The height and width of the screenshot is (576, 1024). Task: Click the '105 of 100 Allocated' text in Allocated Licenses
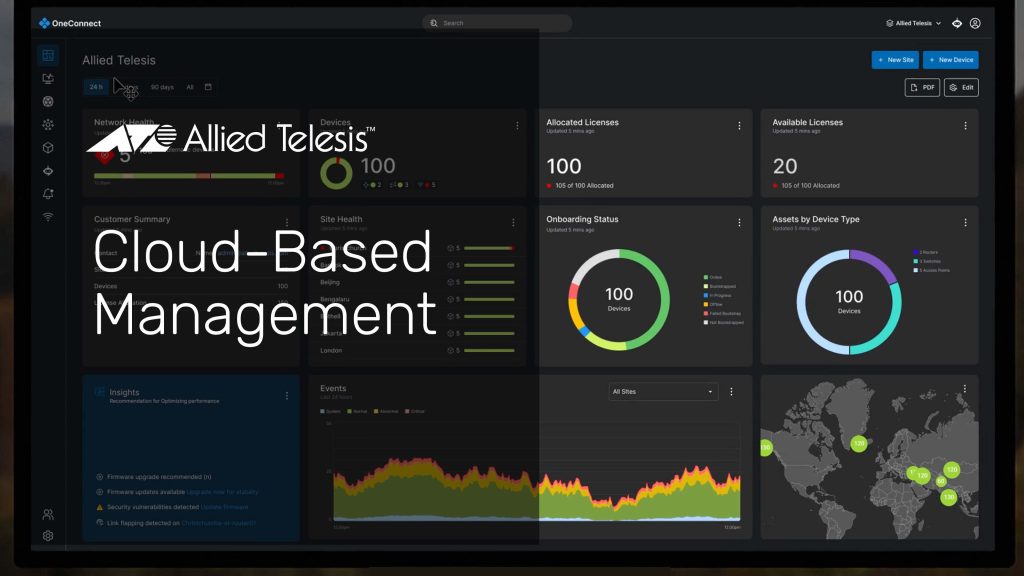(x=584, y=186)
